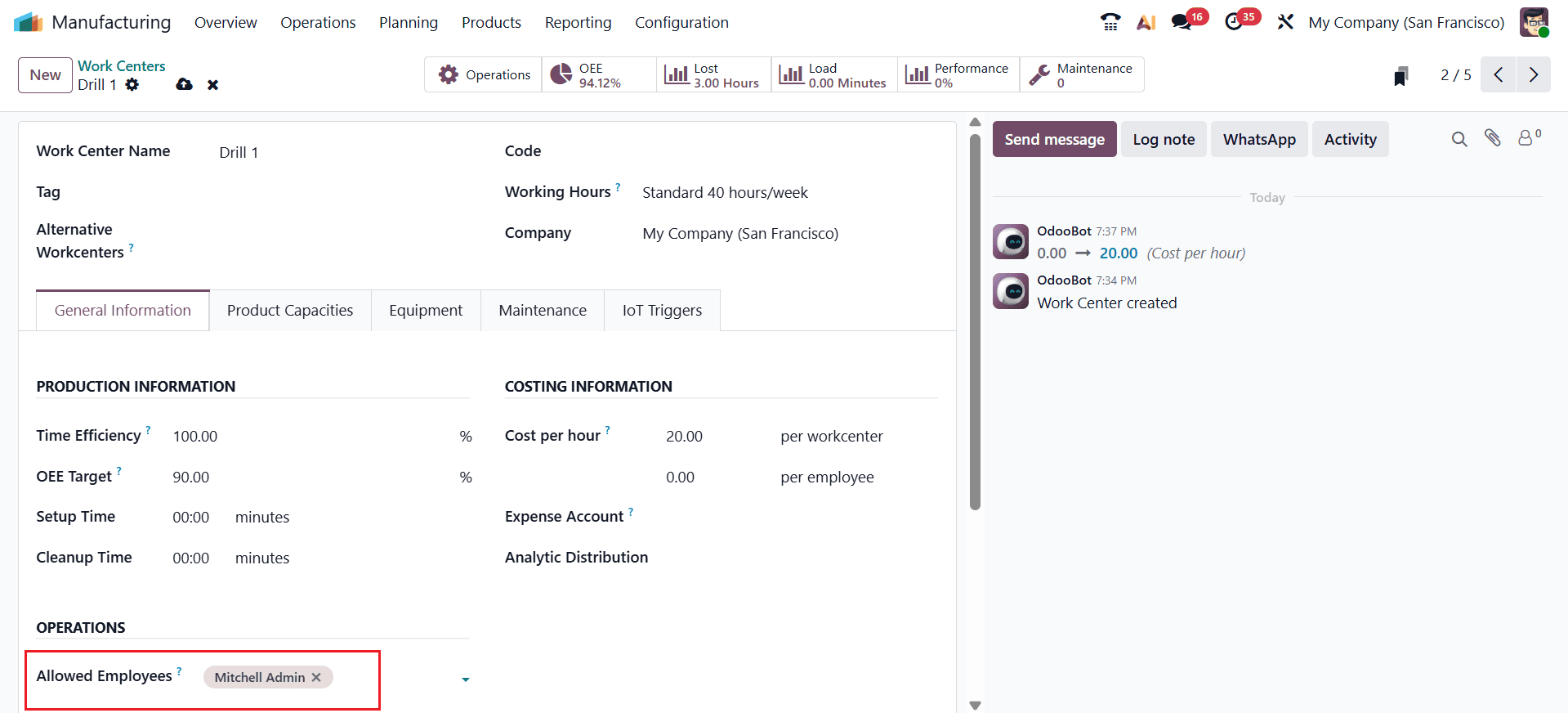Switch to the Maintenance tab
The height and width of the screenshot is (713, 1568).
coord(543,311)
